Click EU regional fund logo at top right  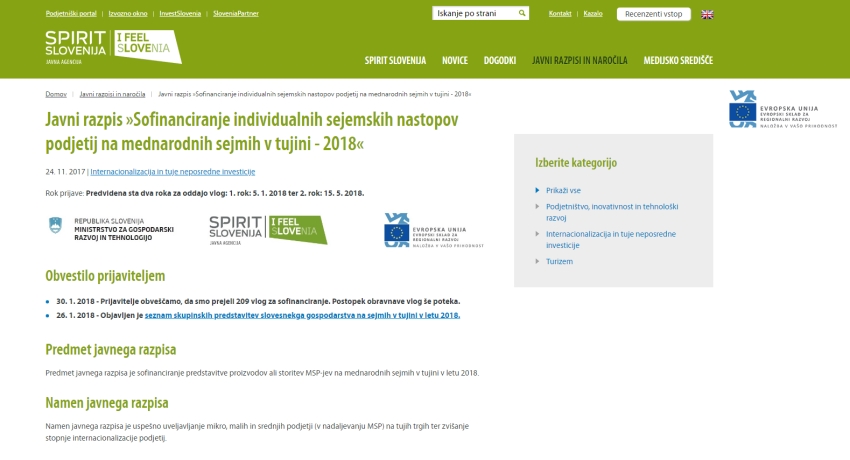[783, 109]
